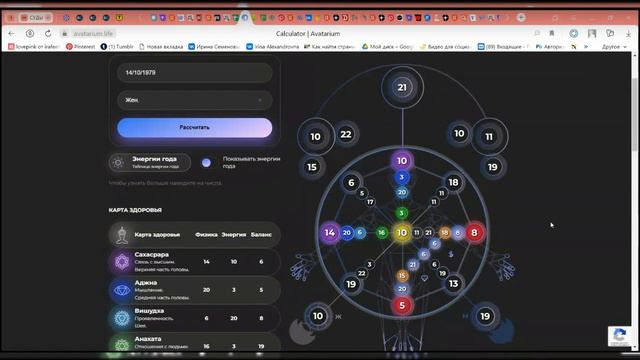Select the large 21 node at the diagram top

[x=402, y=87]
